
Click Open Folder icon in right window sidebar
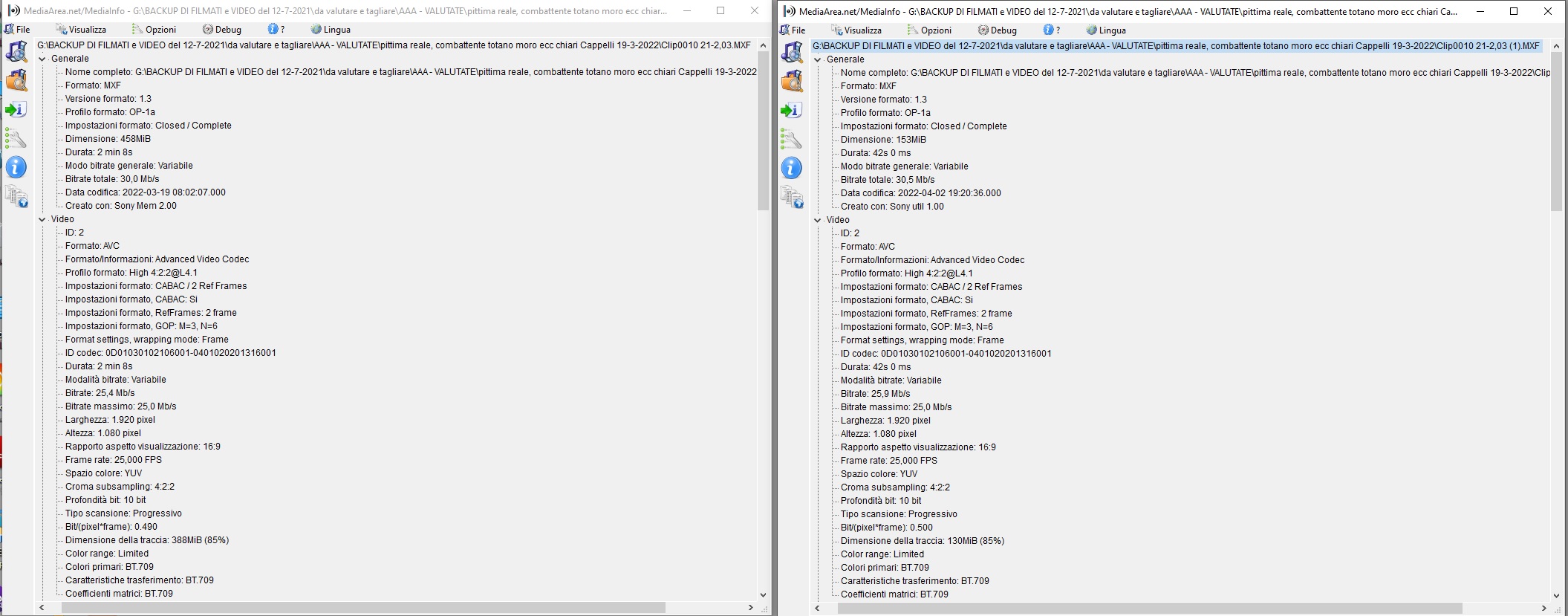click(792, 81)
